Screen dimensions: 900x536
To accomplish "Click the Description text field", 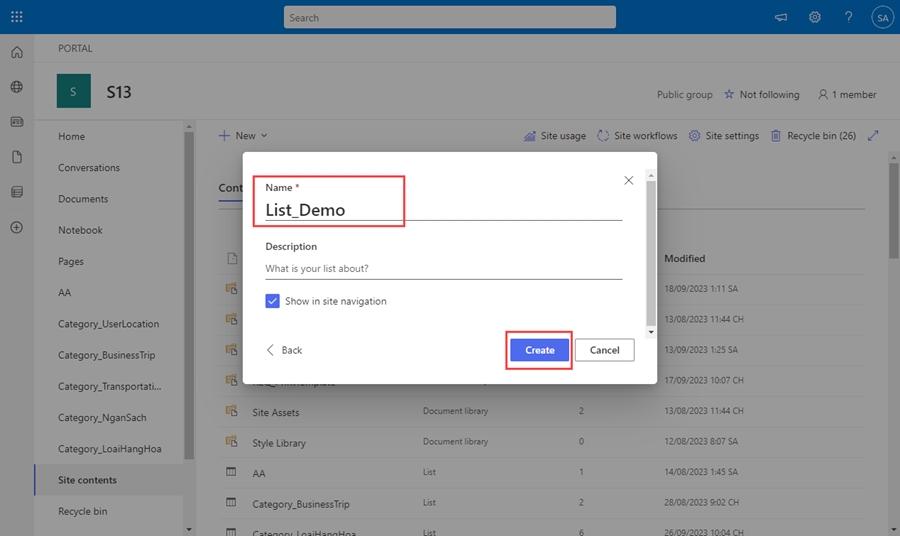I will pos(443,268).
